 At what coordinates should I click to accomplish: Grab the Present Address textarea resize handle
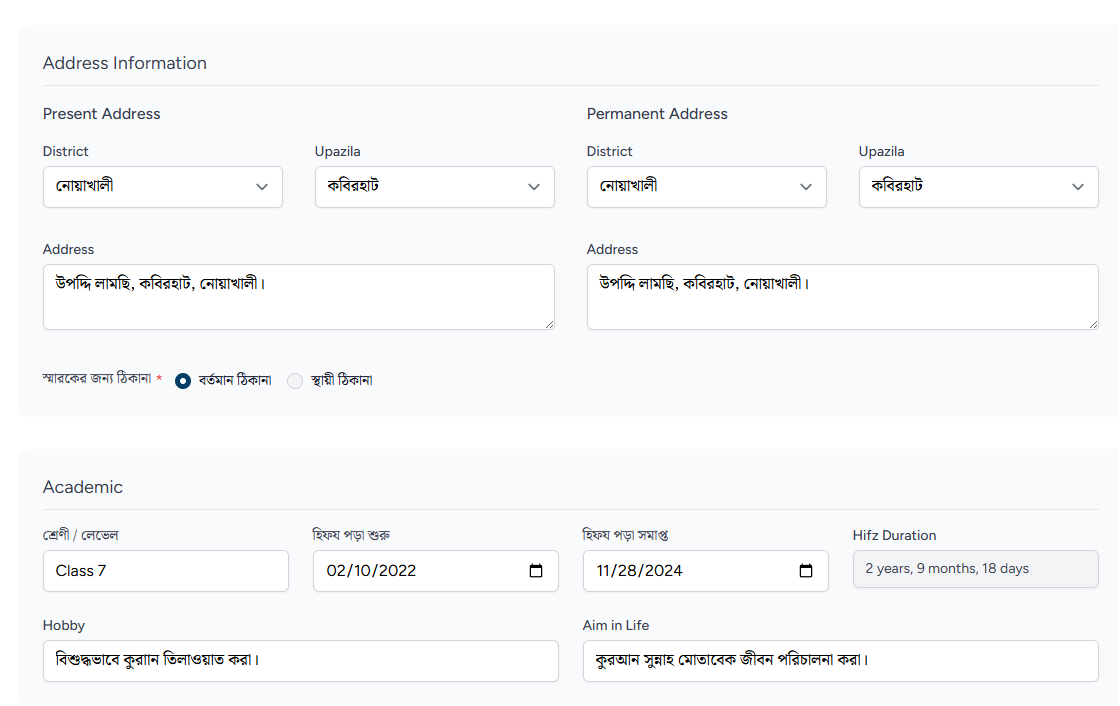[549, 324]
